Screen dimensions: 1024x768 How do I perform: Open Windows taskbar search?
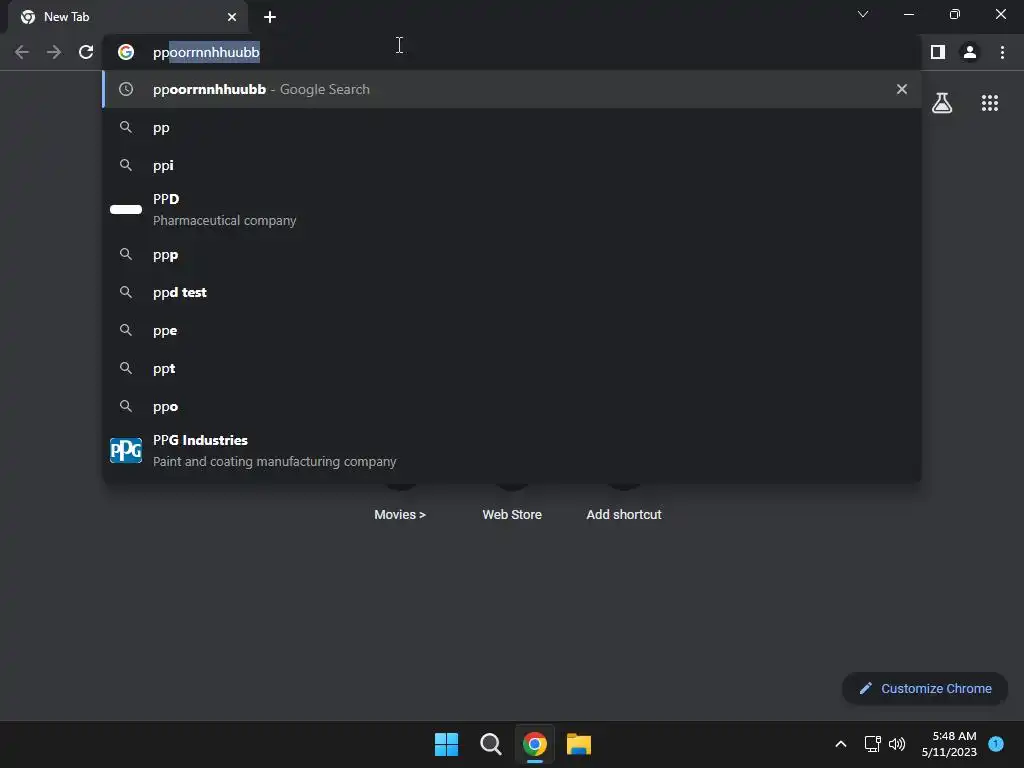point(490,744)
